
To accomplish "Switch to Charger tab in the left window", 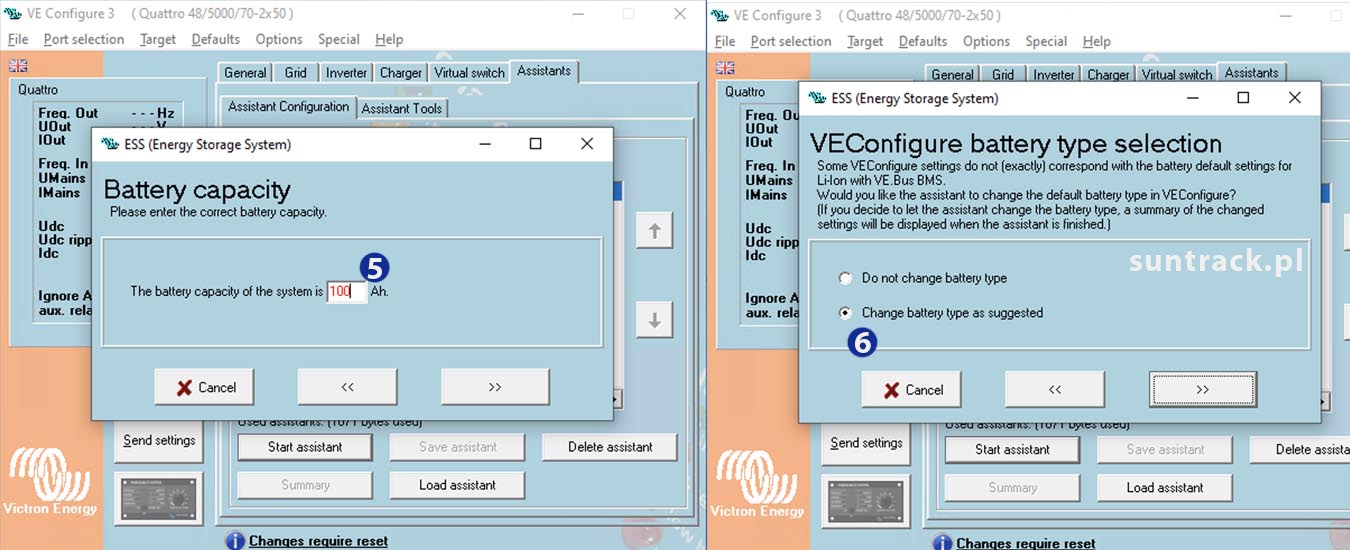I will pyautogui.click(x=401, y=72).
